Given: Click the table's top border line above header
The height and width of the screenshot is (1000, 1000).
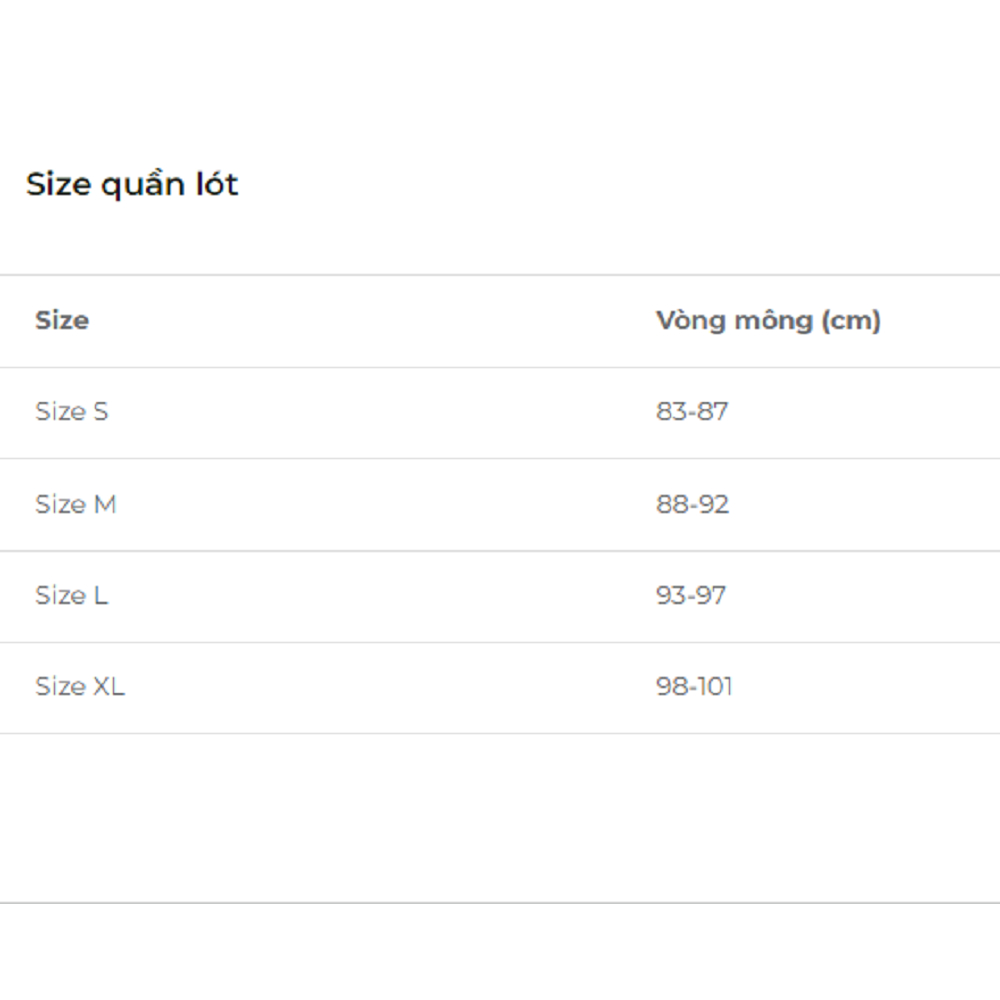Looking at the screenshot, I should pyautogui.click(x=500, y=275).
